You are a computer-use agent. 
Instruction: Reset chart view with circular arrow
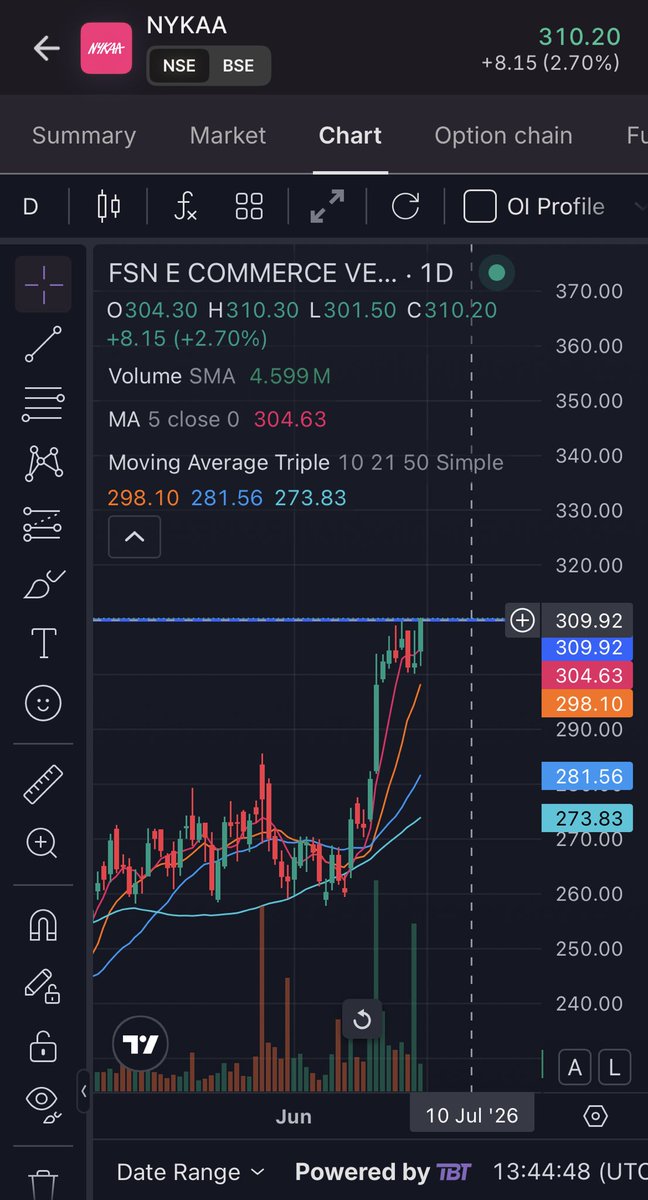(x=362, y=1020)
